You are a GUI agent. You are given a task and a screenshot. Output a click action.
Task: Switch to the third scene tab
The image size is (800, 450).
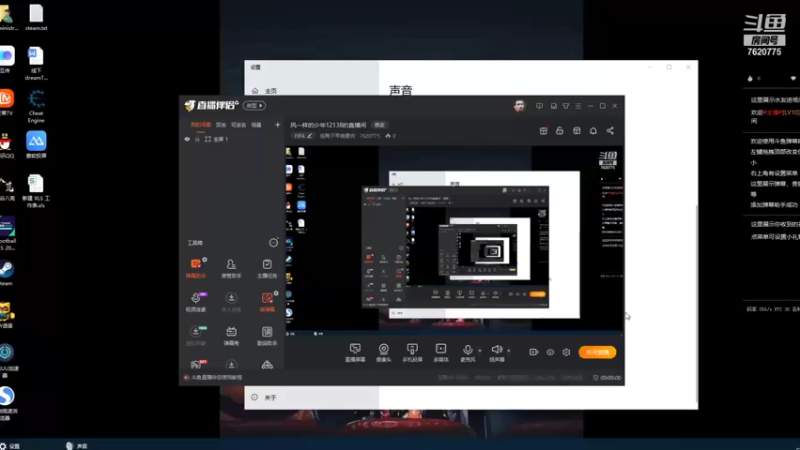238,124
